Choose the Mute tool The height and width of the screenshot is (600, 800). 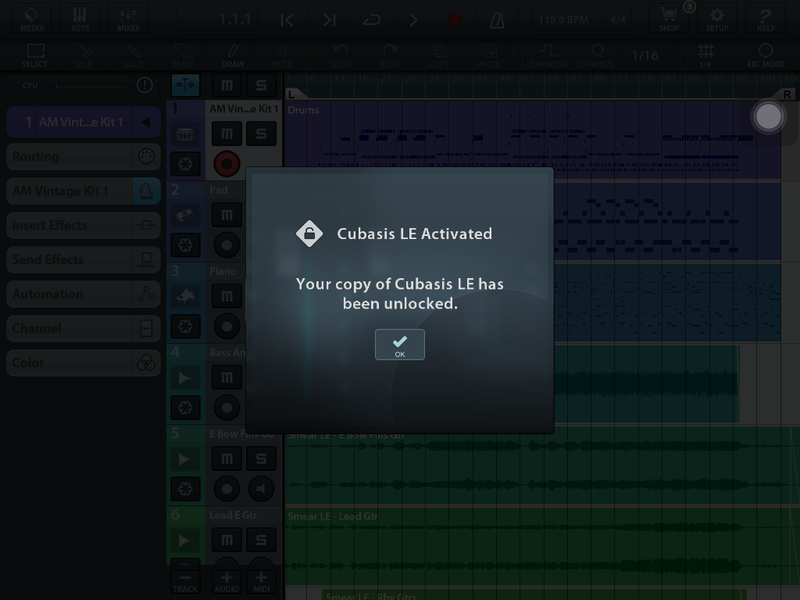pyautogui.click(x=281, y=55)
